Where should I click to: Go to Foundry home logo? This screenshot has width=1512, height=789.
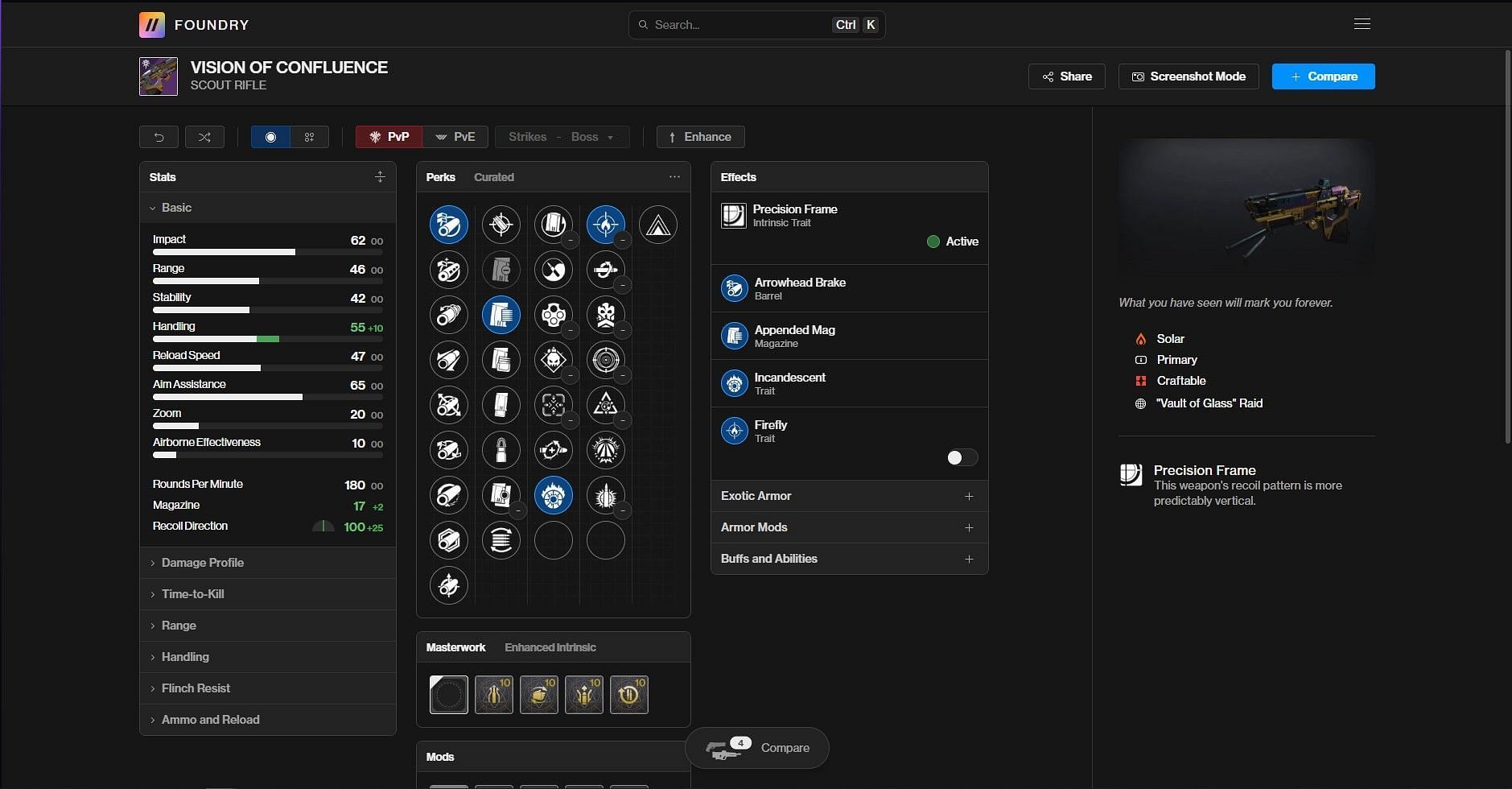click(194, 25)
